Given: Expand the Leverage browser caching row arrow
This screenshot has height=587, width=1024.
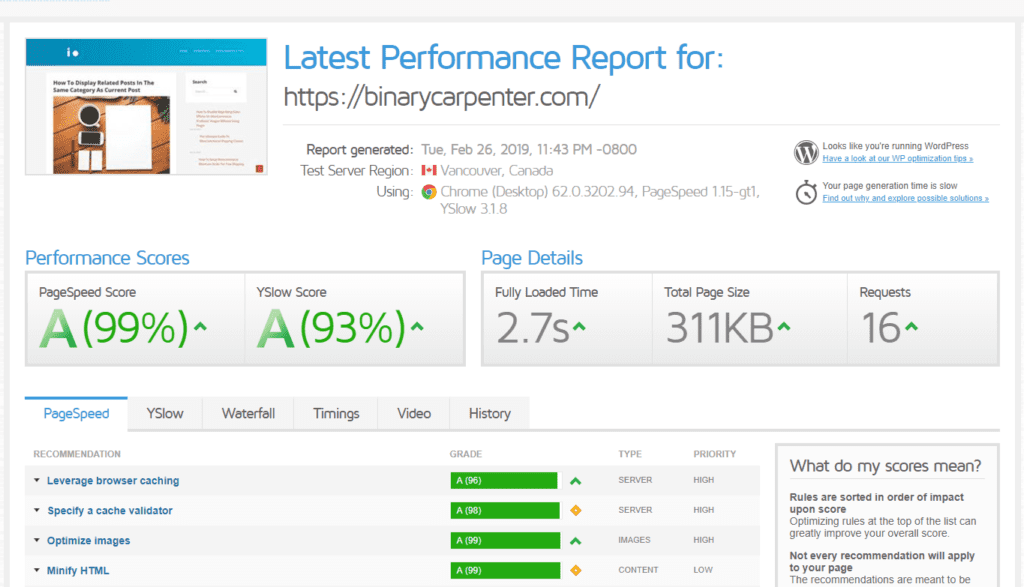Looking at the screenshot, I should click(x=37, y=480).
